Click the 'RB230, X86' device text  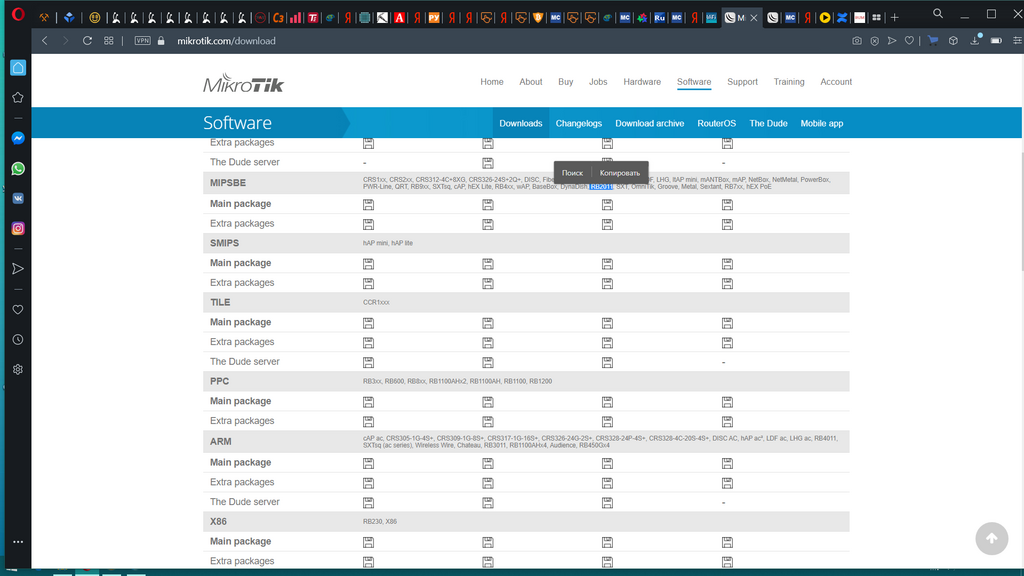(x=379, y=522)
